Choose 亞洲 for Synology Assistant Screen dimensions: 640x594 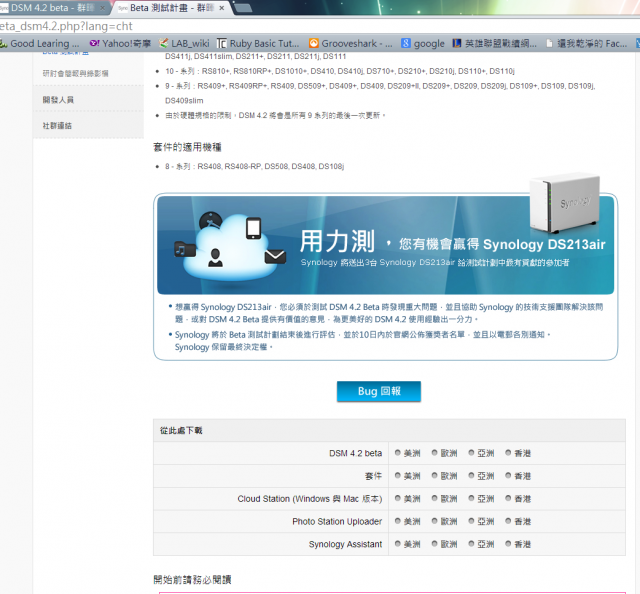click(x=471, y=544)
